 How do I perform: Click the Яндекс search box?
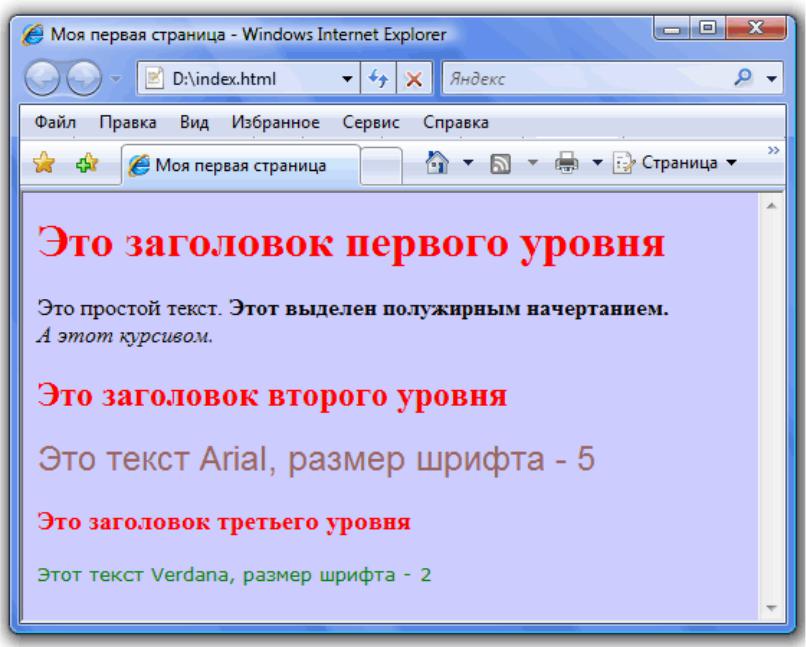[x=586, y=79]
